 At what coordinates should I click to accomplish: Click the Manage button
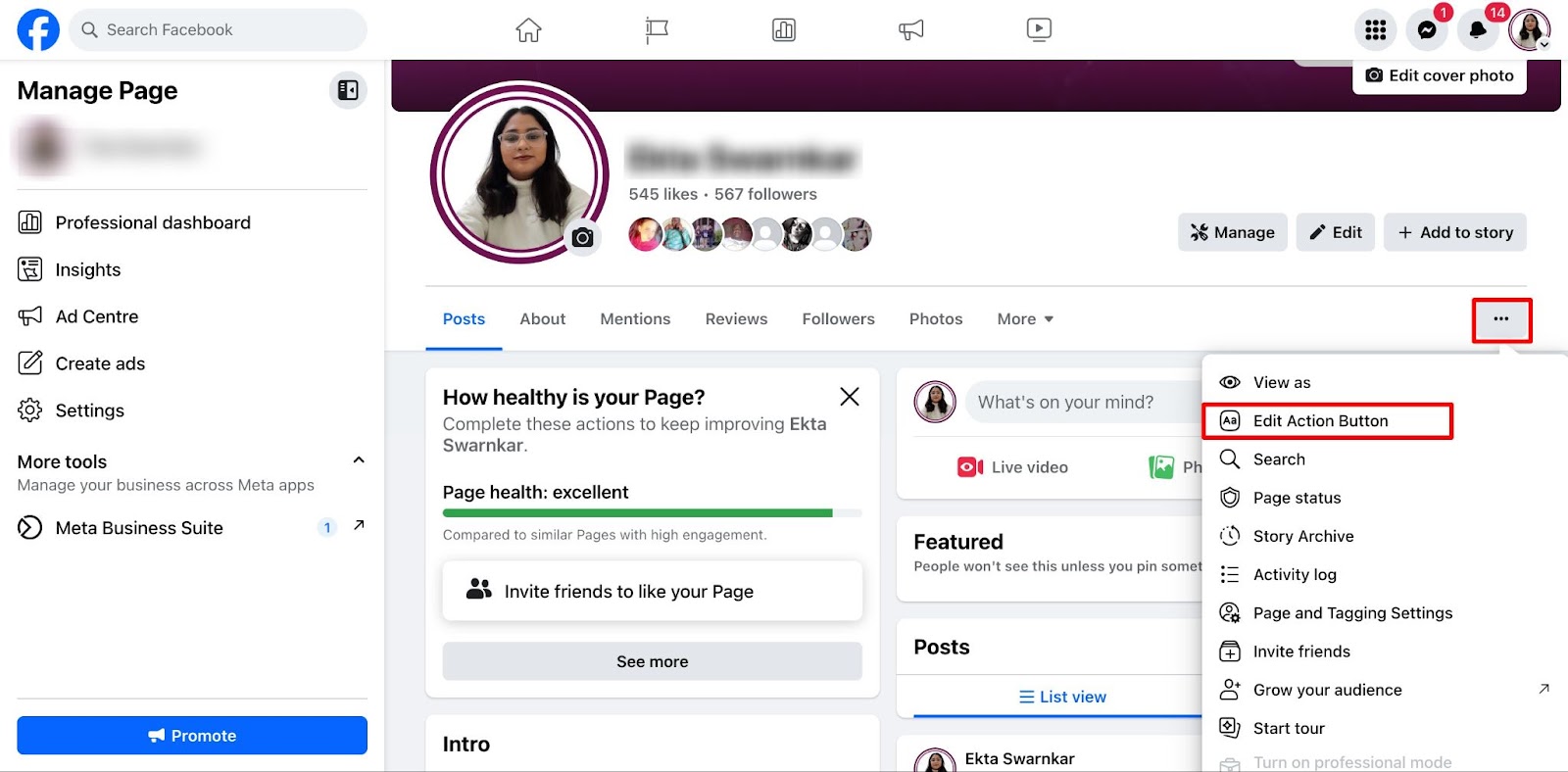coord(1233,232)
